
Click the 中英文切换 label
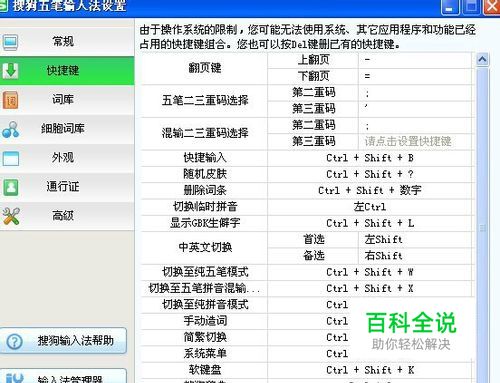pyautogui.click(x=205, y=247)
